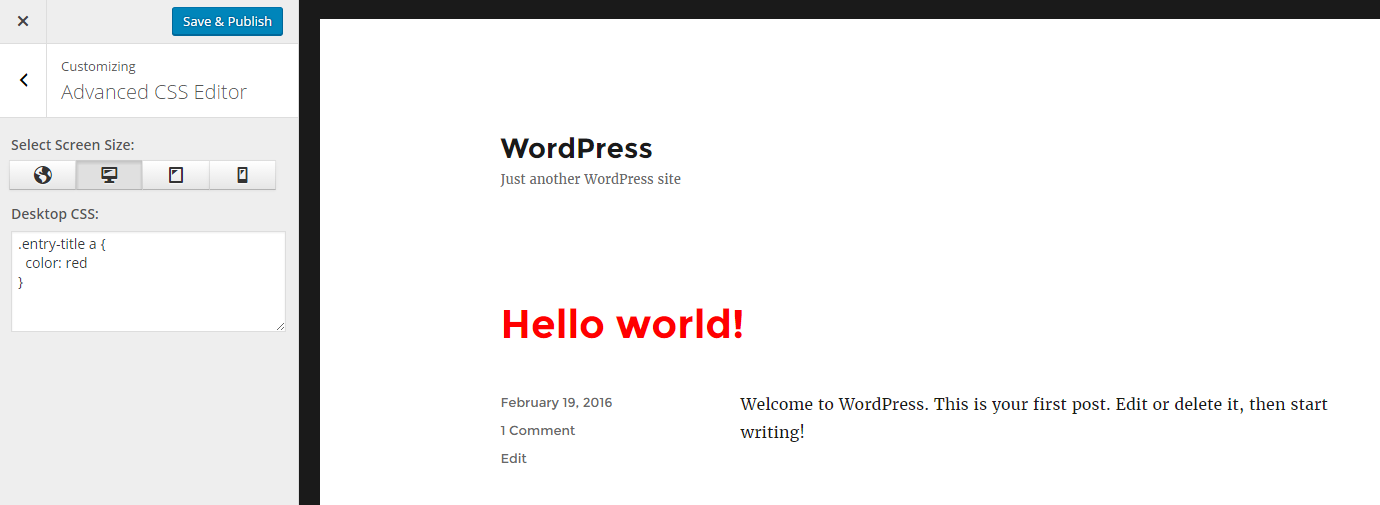
Task: Click inside the Desktop CSS text area
Action: point(148,282)
